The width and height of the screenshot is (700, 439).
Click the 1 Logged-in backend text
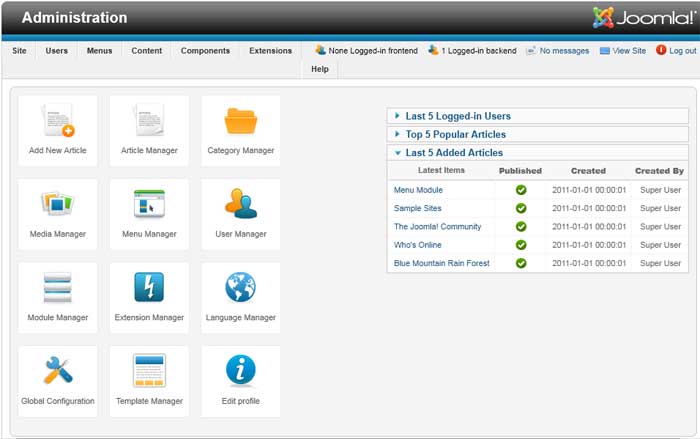(479, 51)
